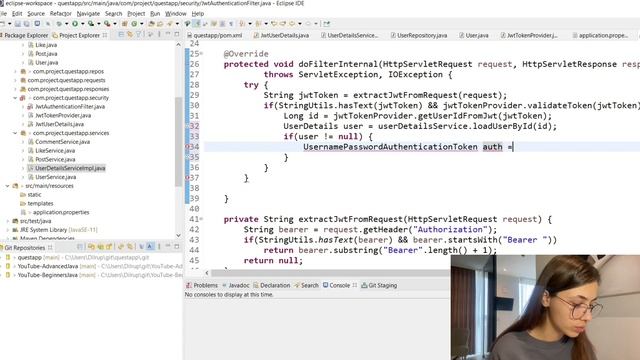
Task: Click Package Explorer scroll-down arrow
Action: [x=178, y=236]
